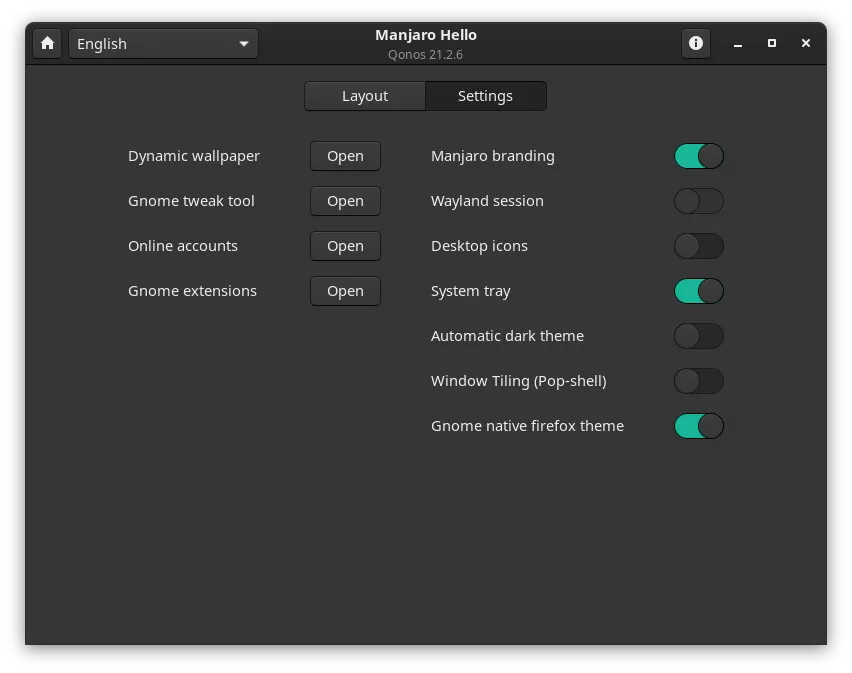Open Dynamic wallpaper settings
Viewport: 852px width, 673px height.
[345, 156]
